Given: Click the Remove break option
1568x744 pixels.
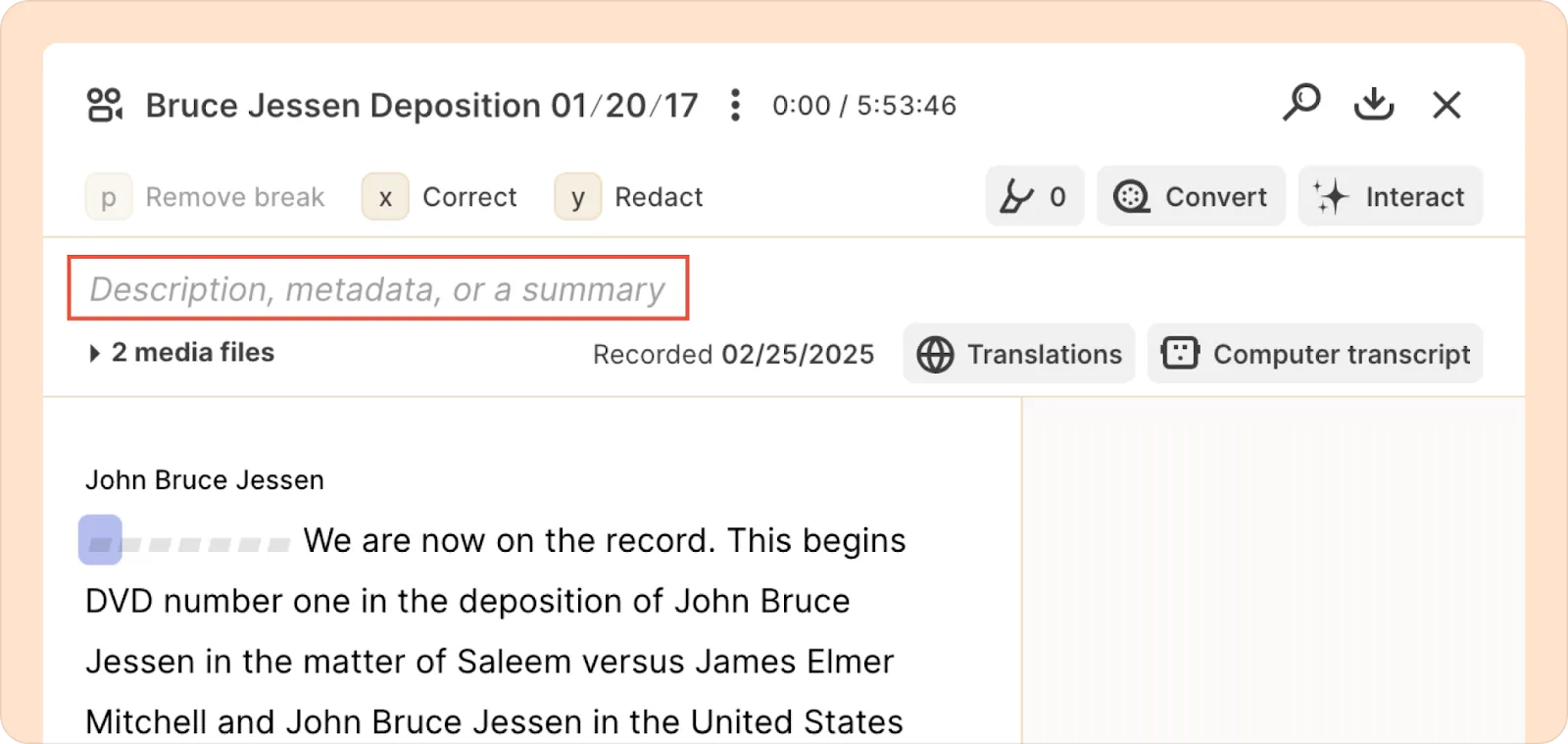Looking at the screenshot, I should coord(205,197).
